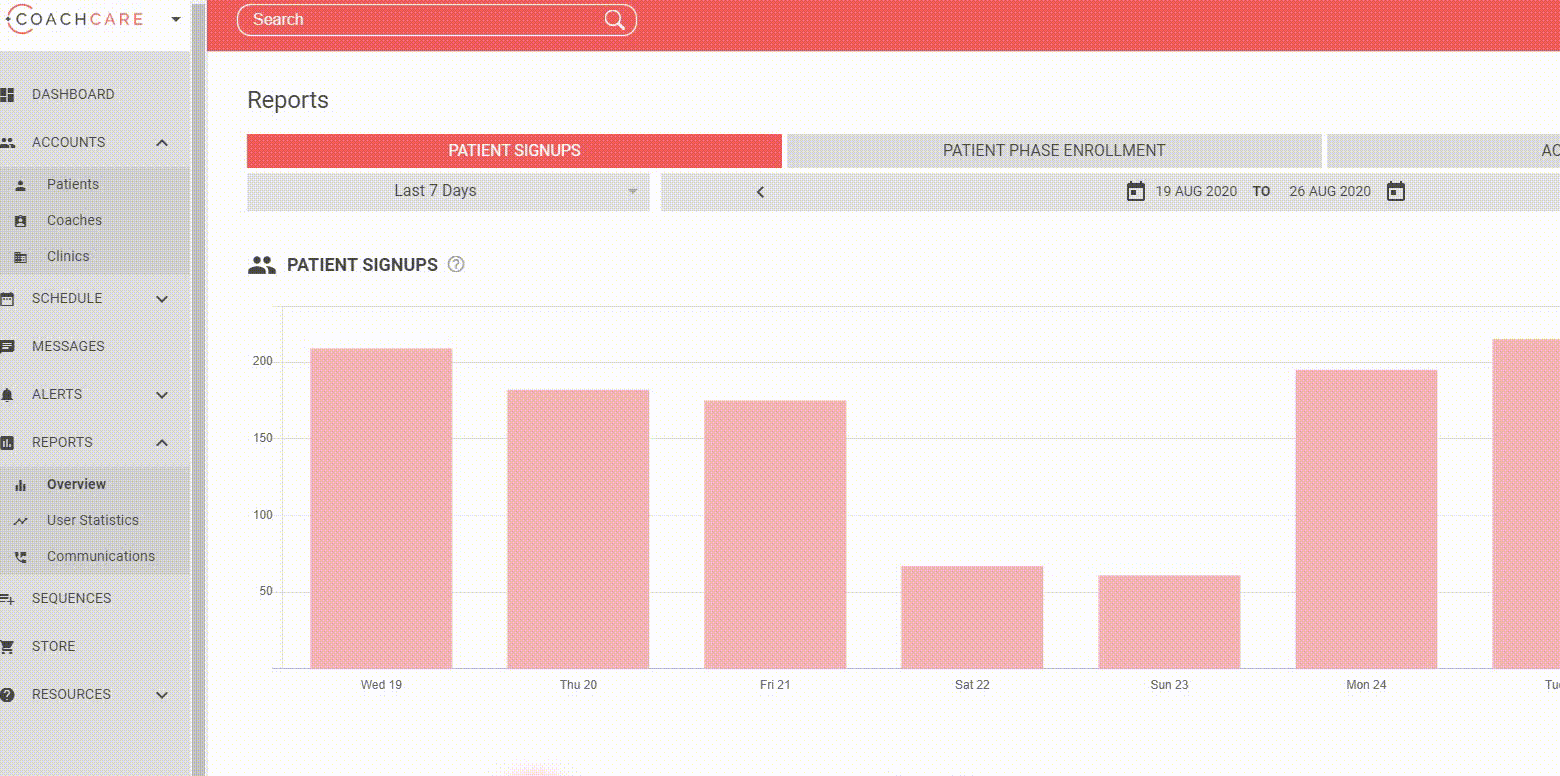Expand the Resources menu section

point(162,695)
